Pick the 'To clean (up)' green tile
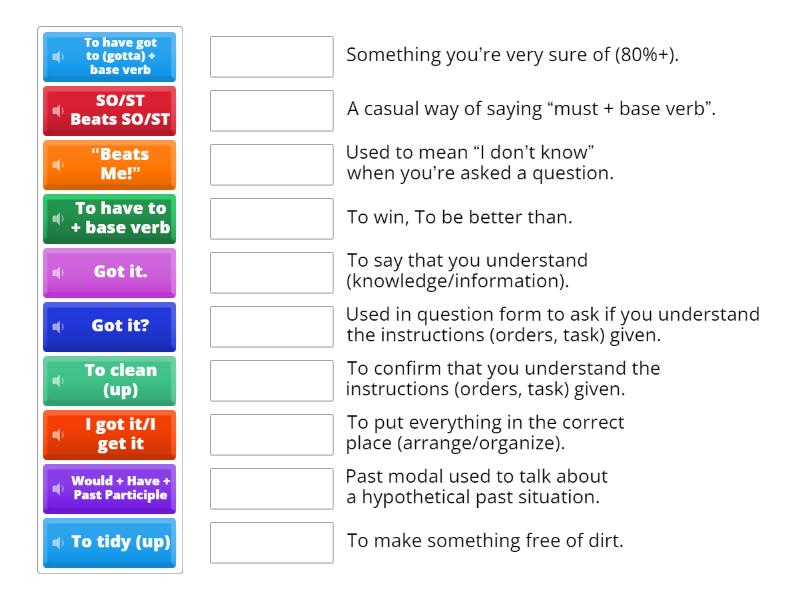The width and height of the screenshot is (800, 600). (x=110, y=381)
